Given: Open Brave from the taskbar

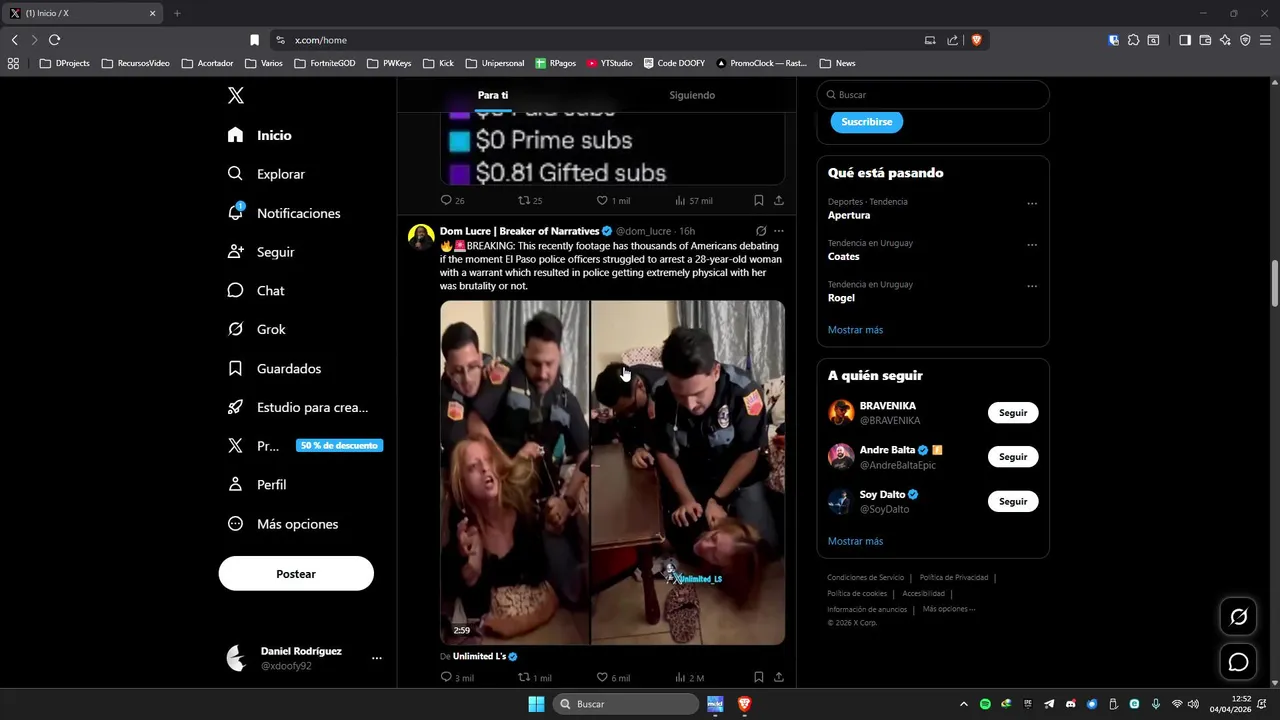Looking at the screenshot, I should coord(744,704).
